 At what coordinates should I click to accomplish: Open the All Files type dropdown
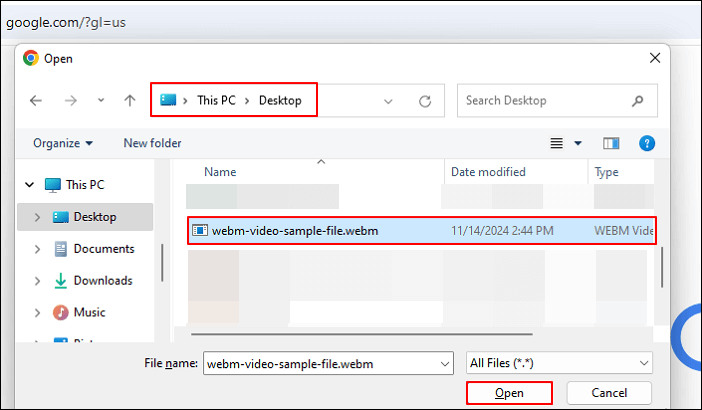559,361
